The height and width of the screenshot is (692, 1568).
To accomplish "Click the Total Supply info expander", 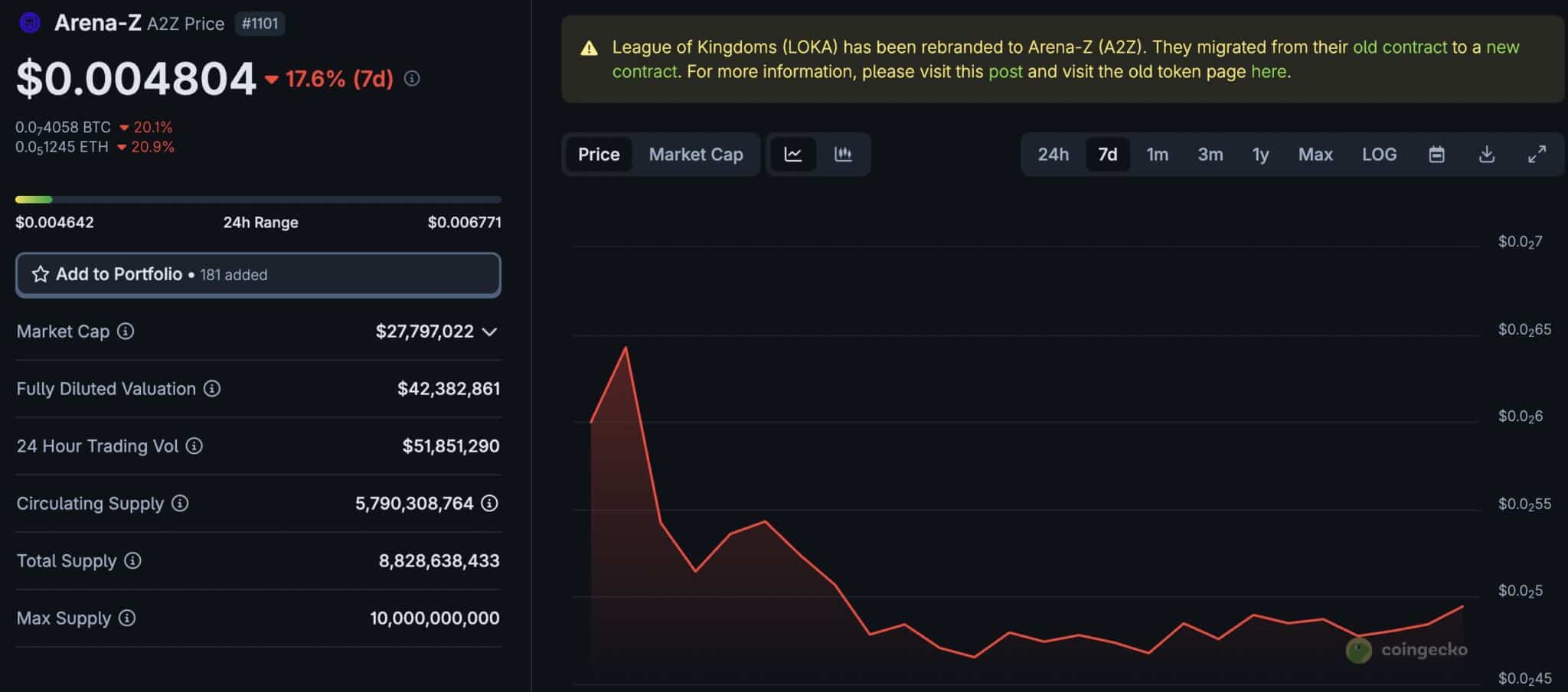I will (x=134, y=561).
